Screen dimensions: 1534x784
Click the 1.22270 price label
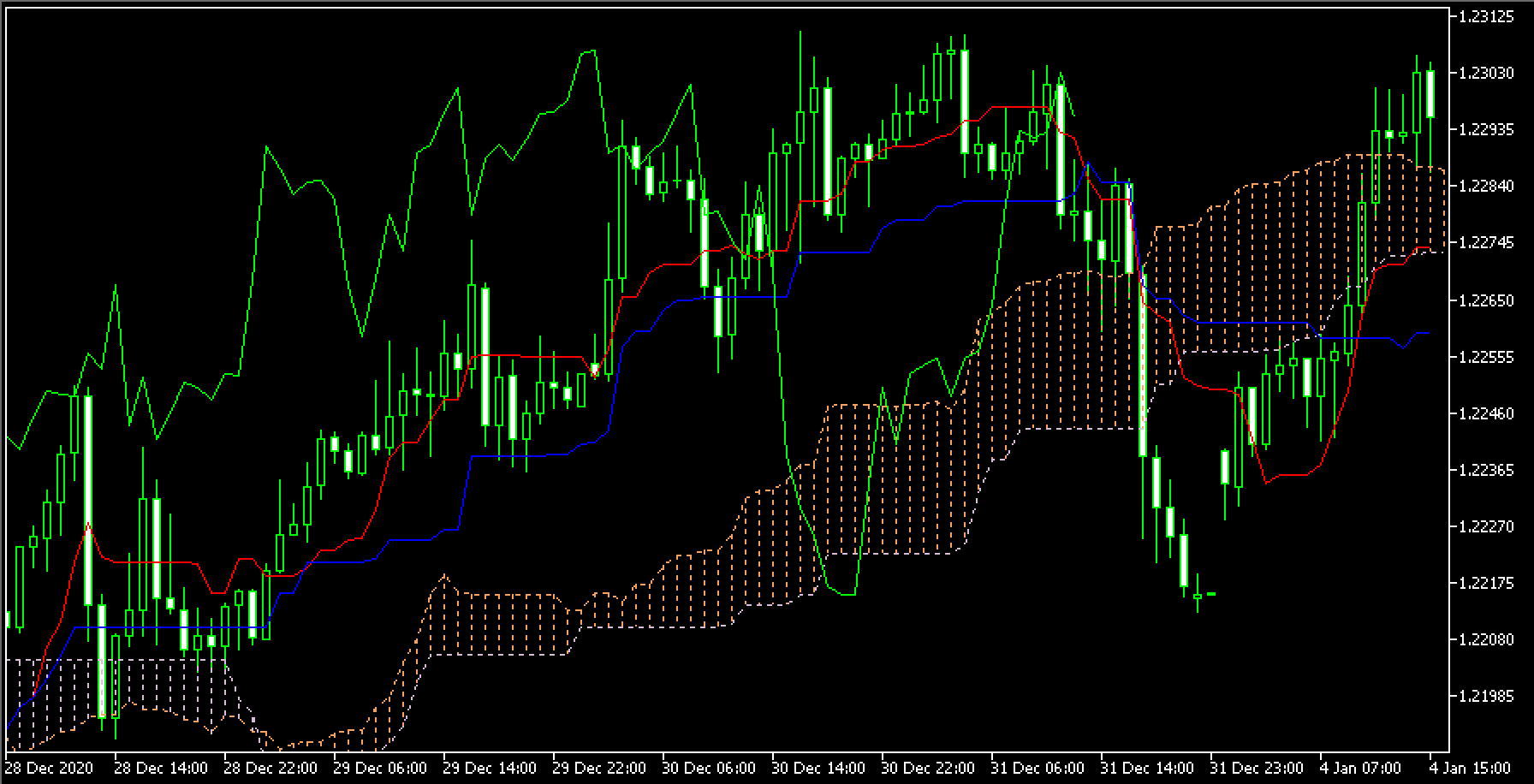pyautogui.click(x=1485, y=526)
